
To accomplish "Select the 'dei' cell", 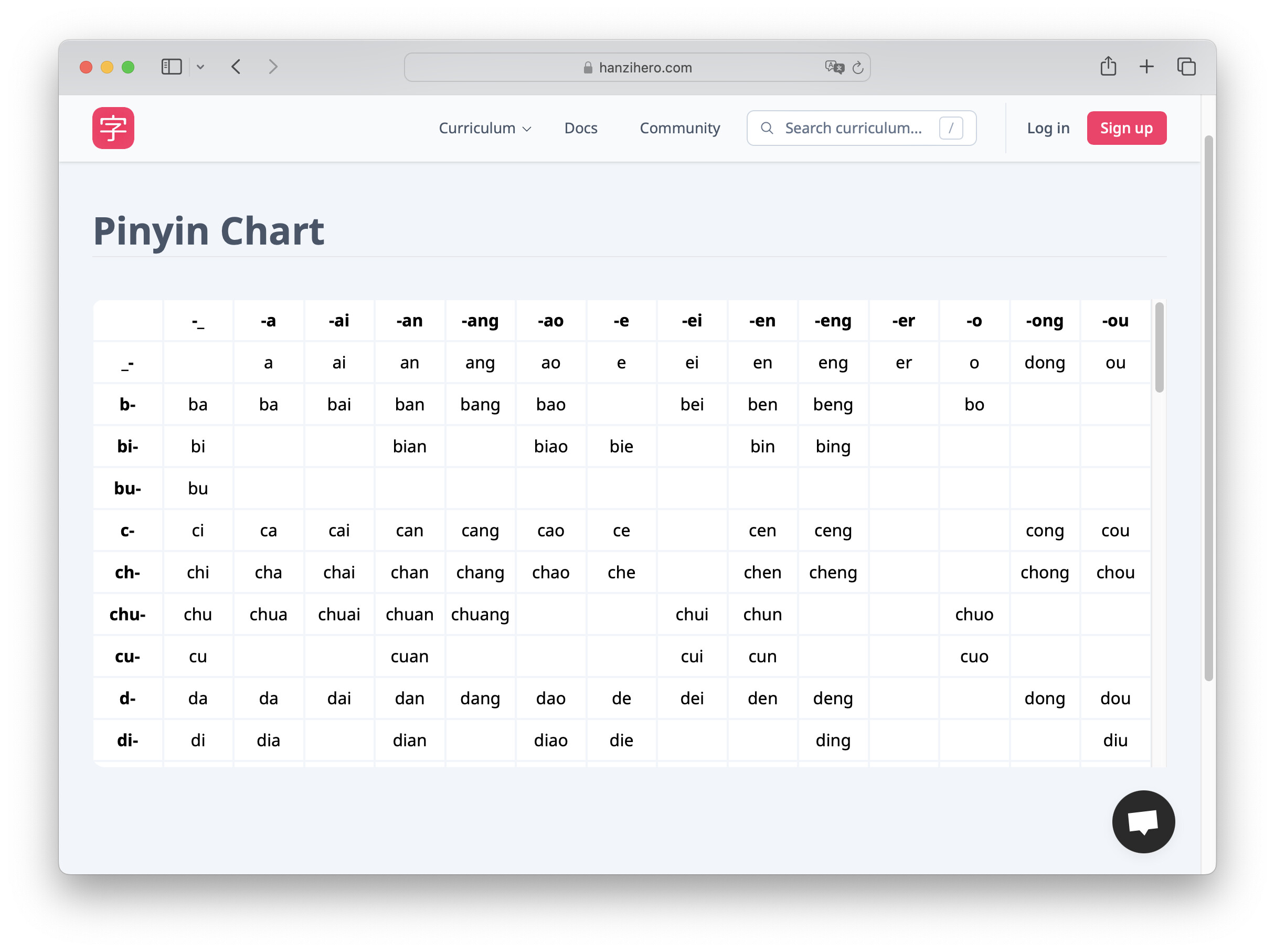I will coord(692,699).
